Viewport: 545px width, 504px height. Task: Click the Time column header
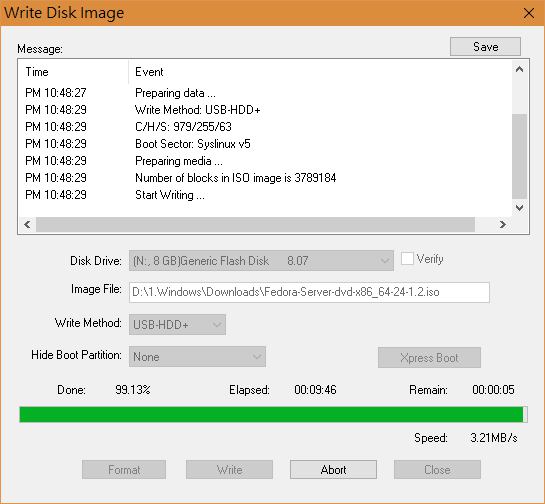[x=74, y=72]
